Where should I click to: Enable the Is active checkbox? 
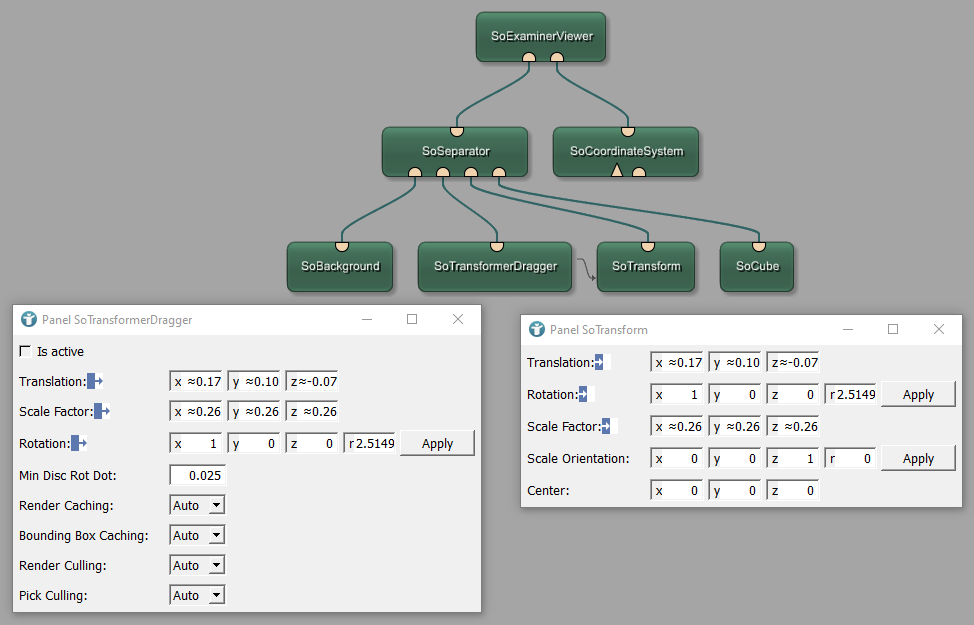[x=26, y=352]
